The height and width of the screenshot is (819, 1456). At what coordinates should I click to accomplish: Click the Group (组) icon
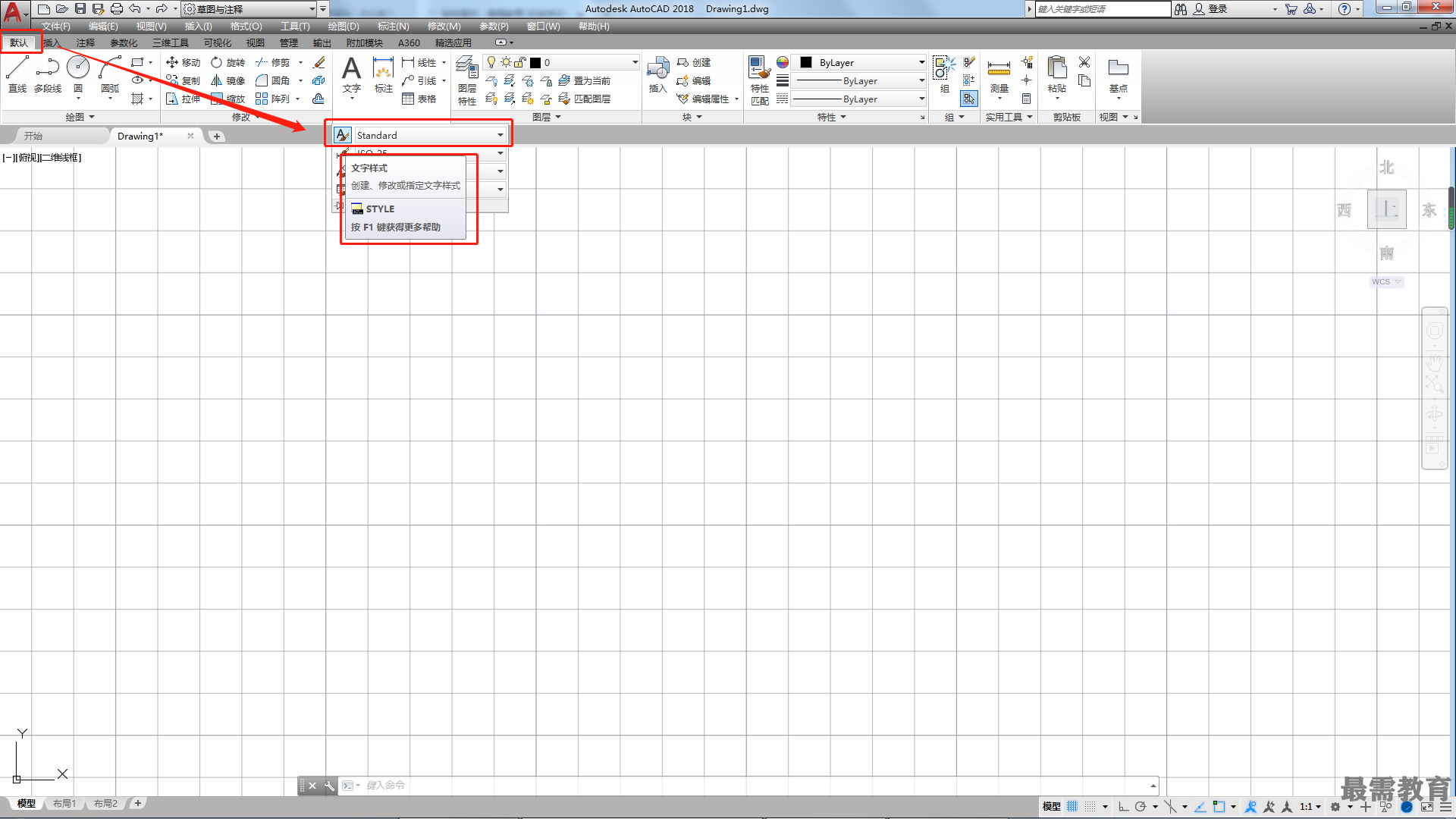point(944,74)
